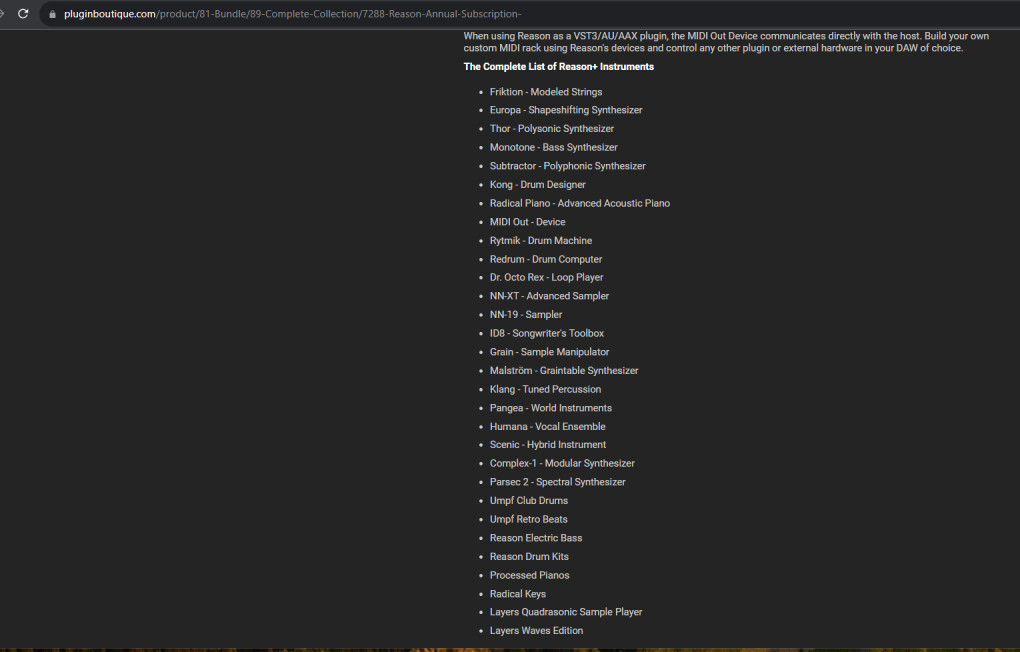Image resolution: width=1020 pixels, height=652 pixels.
Task: Click the browser reload icon
Action: coord(23,14)
